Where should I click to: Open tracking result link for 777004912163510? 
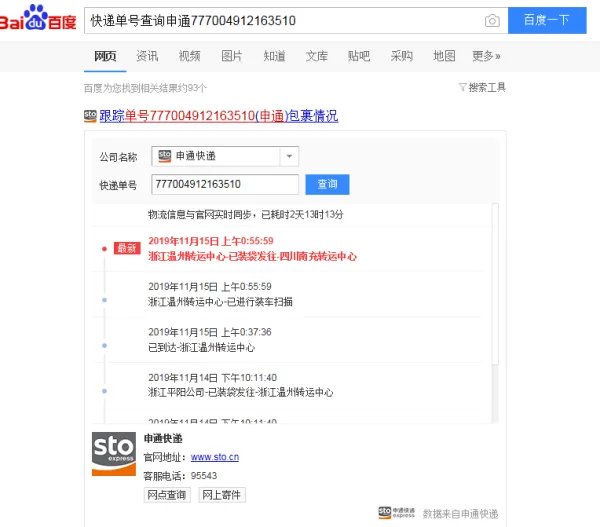pyautogui.click(x=218, y=116)
